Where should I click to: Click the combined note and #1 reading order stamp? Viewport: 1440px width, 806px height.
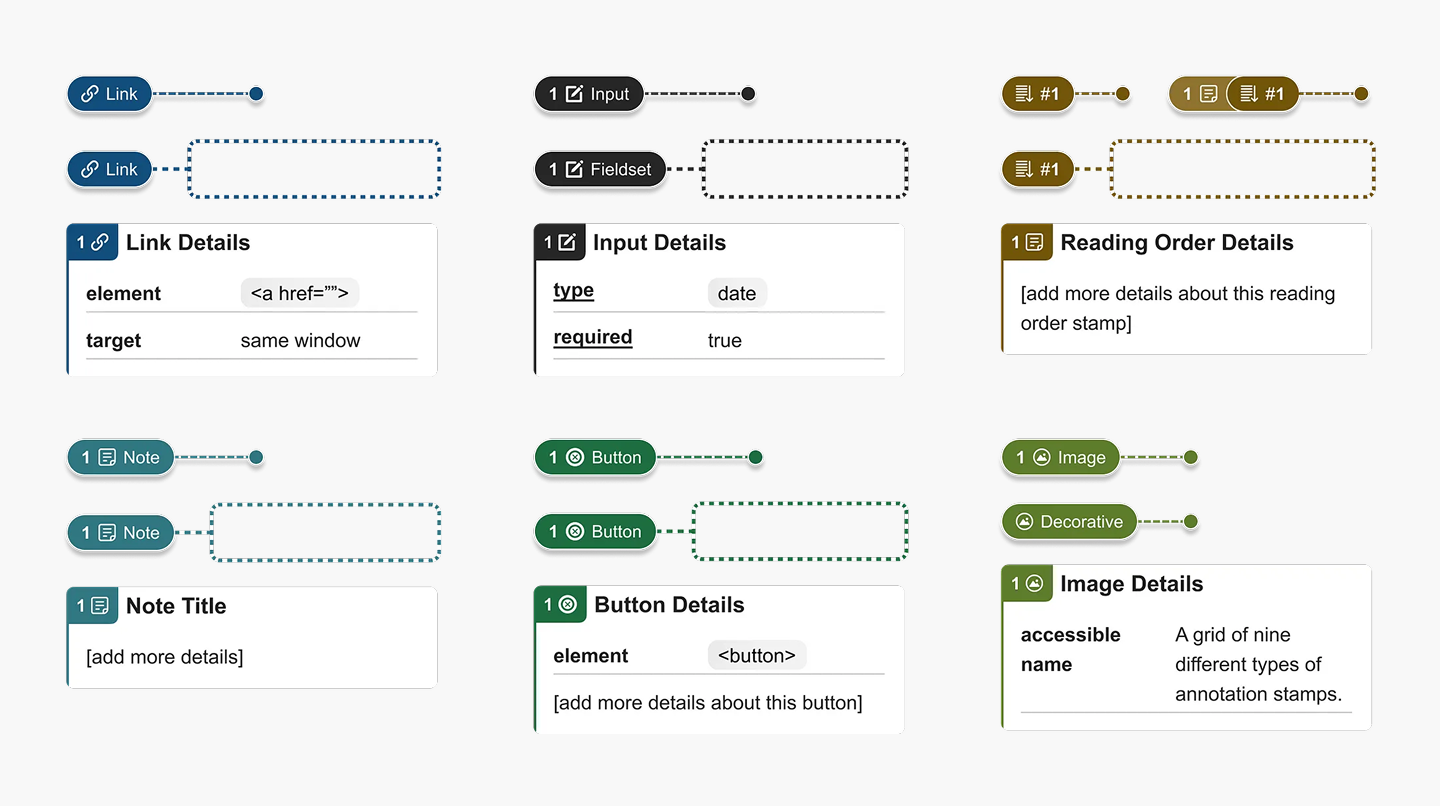pos(1234,94)
